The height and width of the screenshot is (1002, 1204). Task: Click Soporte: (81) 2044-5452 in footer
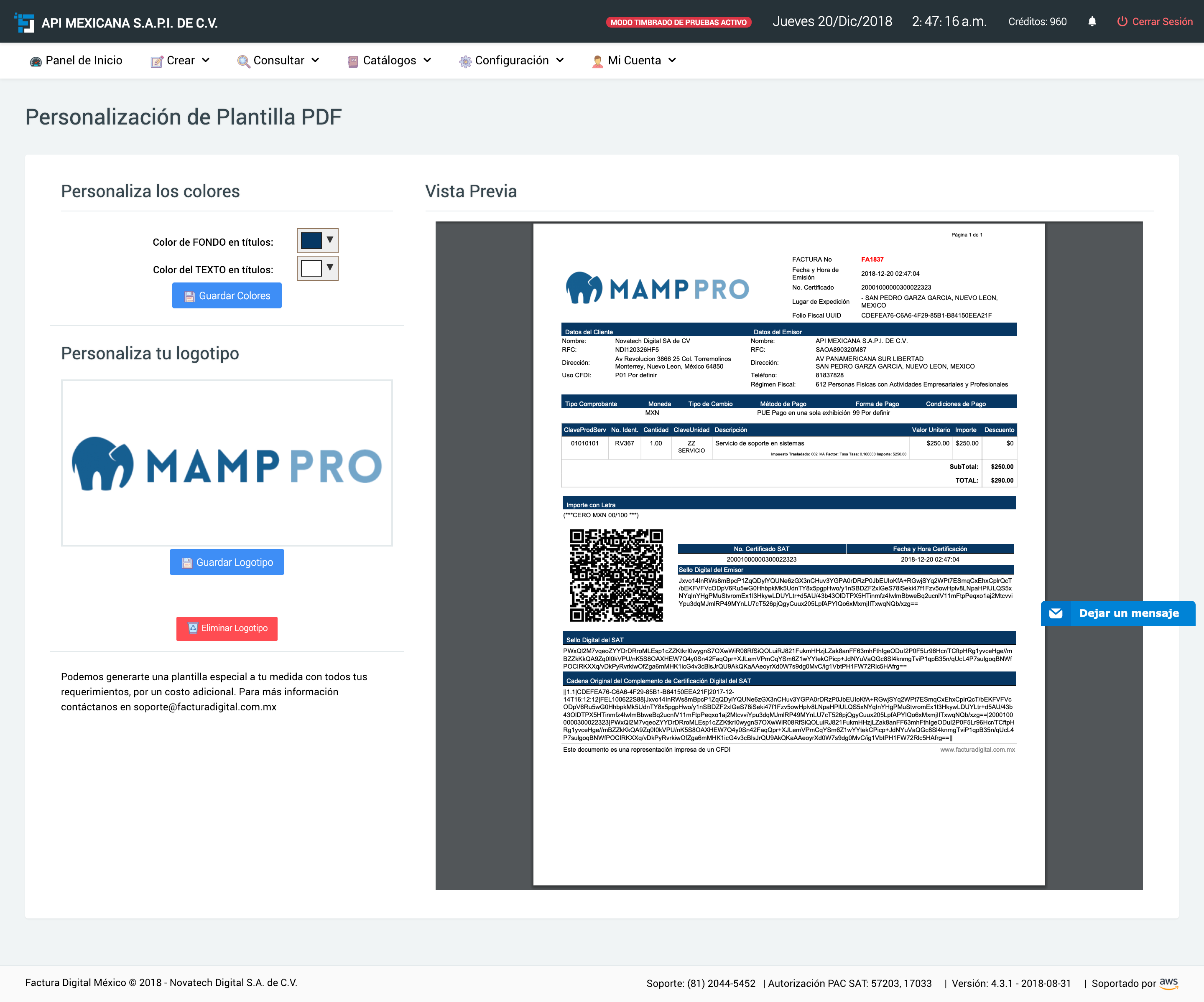701,984
